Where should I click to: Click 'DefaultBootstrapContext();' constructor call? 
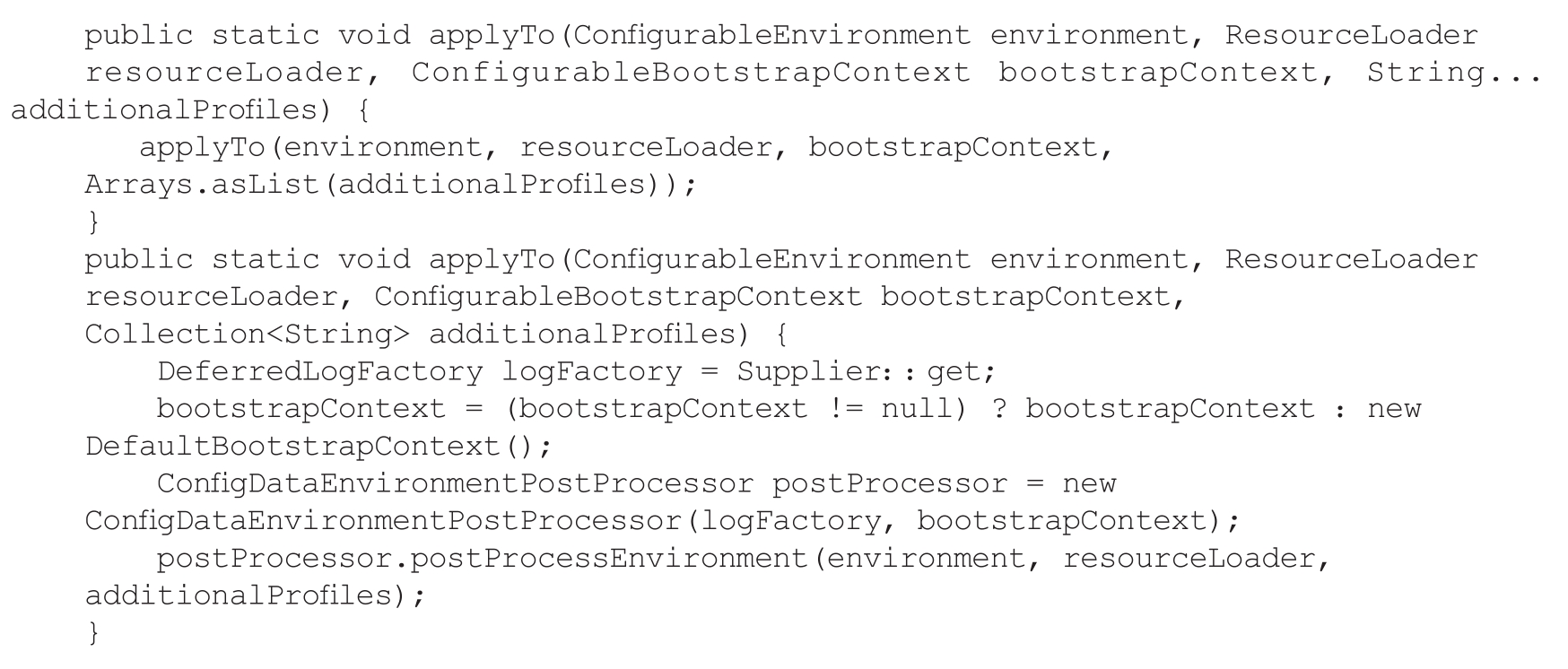click(x=318, y=447)
